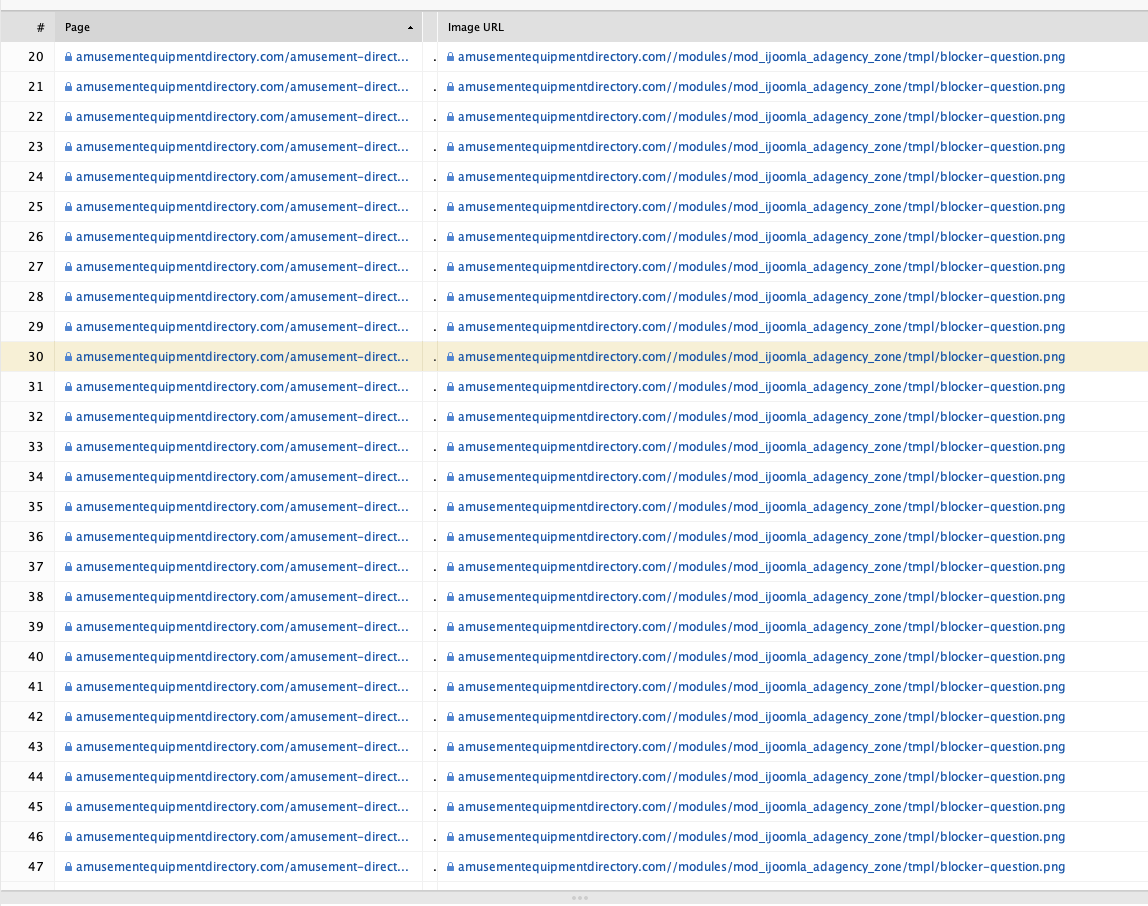Click the Page lock icon in row 35
This screenshot has height=906, width=1148.
click(68, 507)
